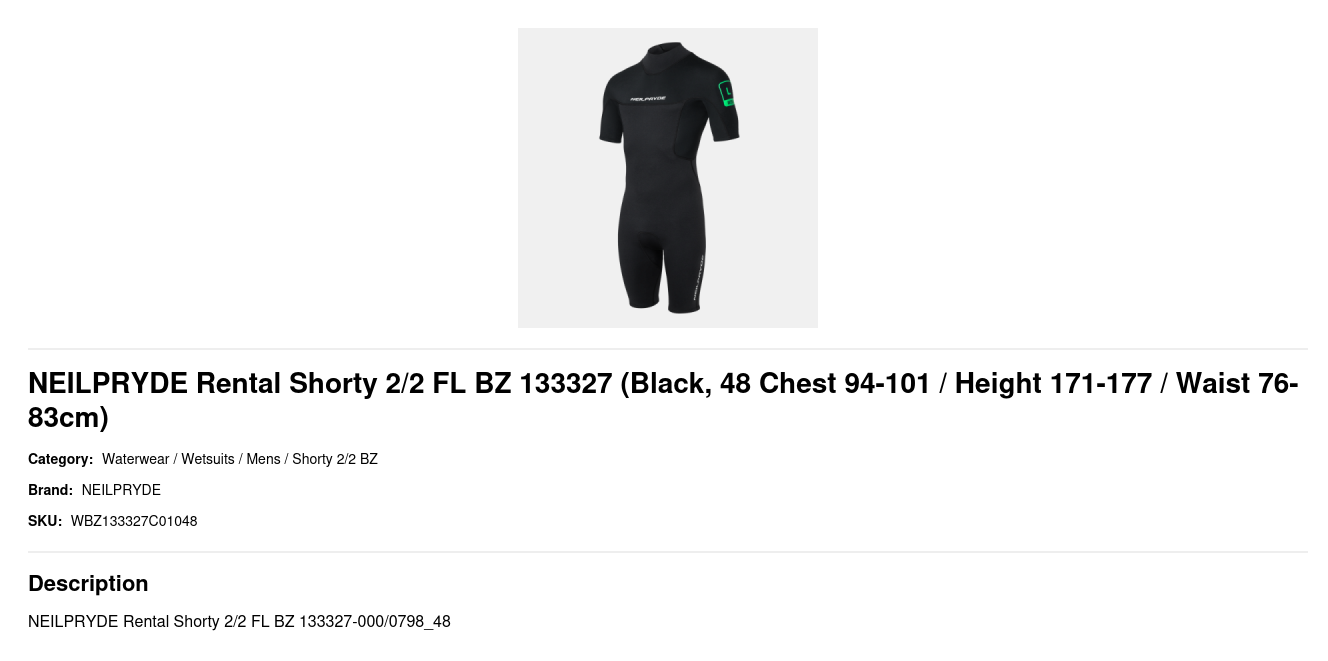Screen dimensions: 1328x661
Task: Click the "SKU:" label
Action: 45,521
